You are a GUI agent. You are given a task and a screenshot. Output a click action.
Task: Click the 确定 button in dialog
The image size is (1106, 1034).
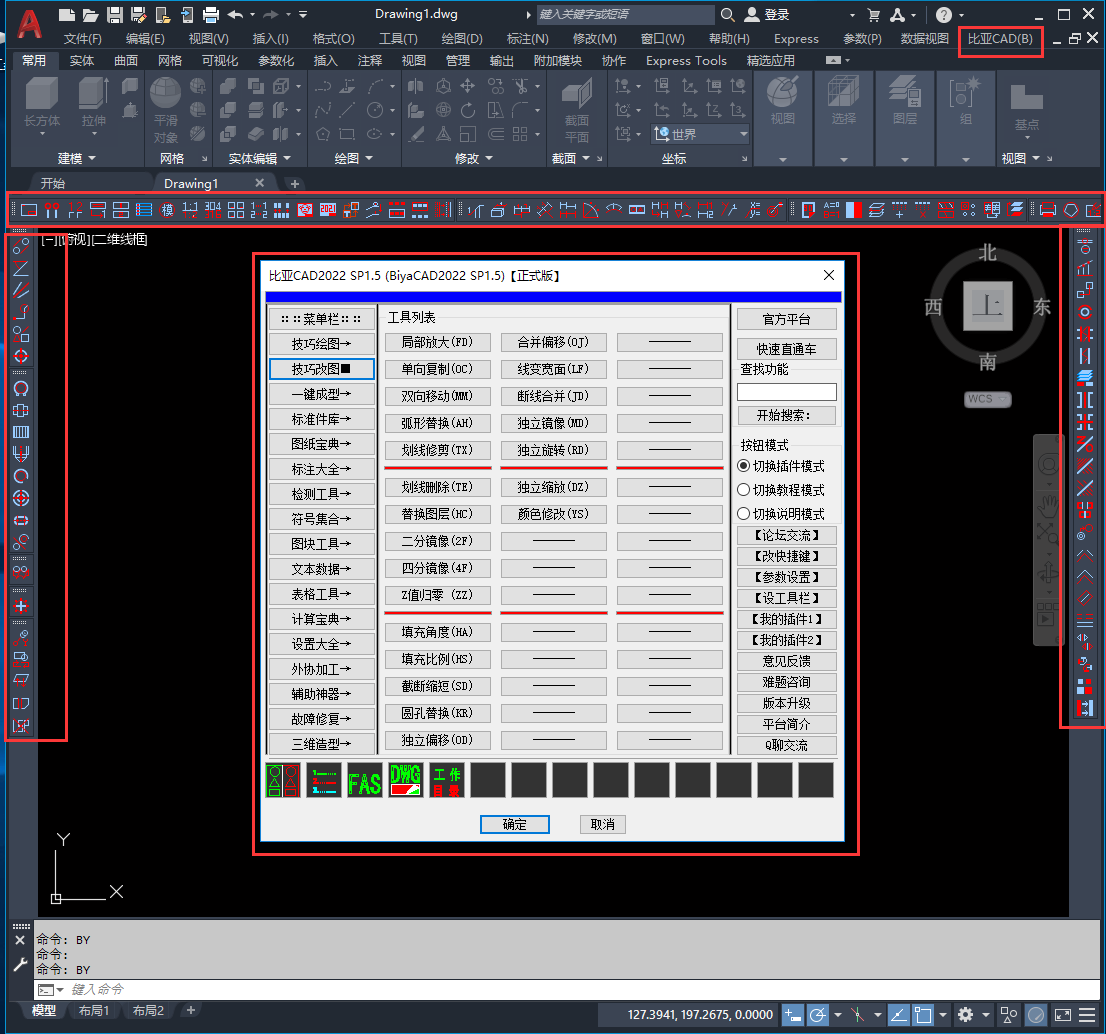(515, 825)
